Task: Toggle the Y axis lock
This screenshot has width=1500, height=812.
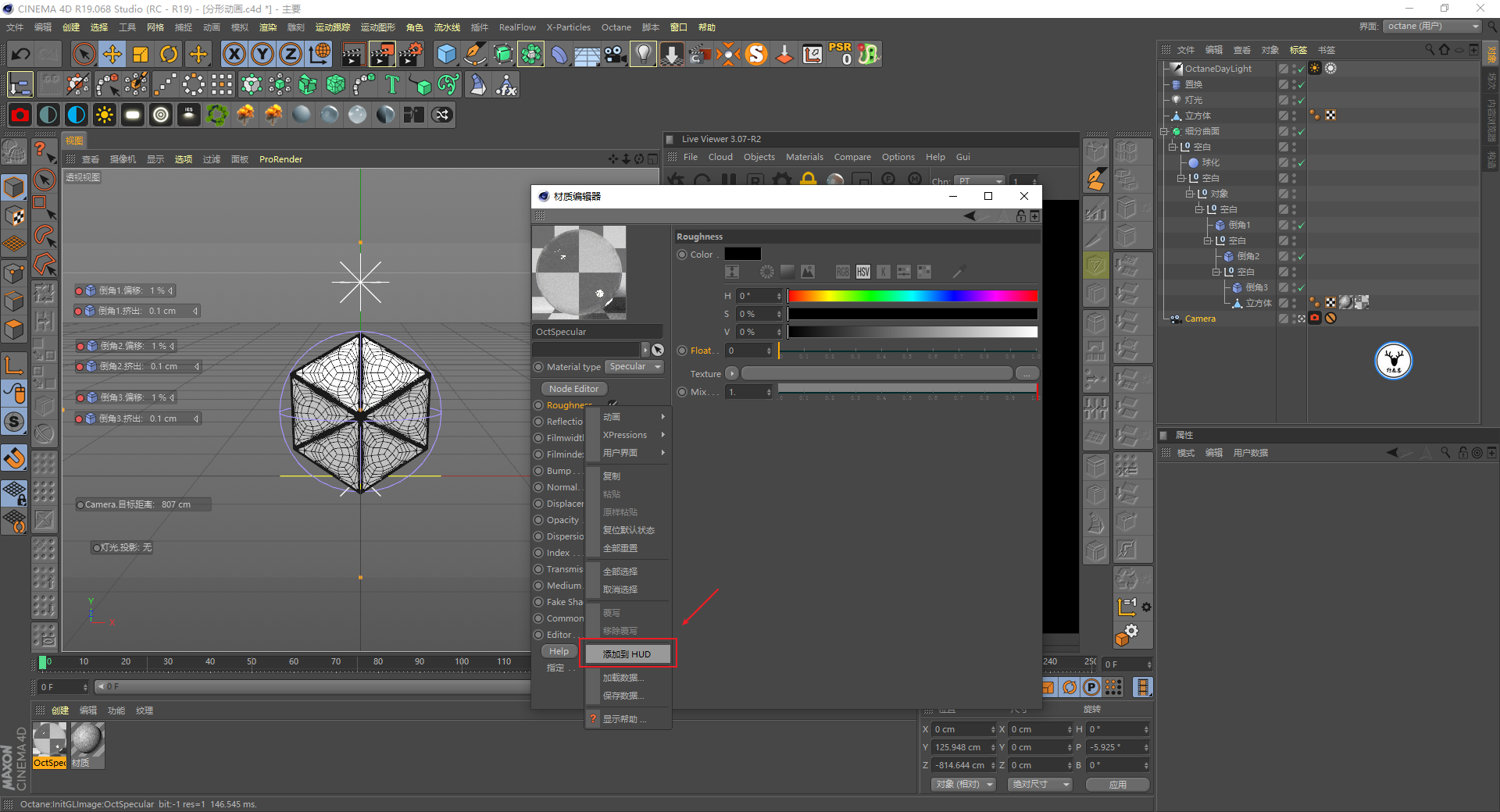Action: click(x=262, y=54)
